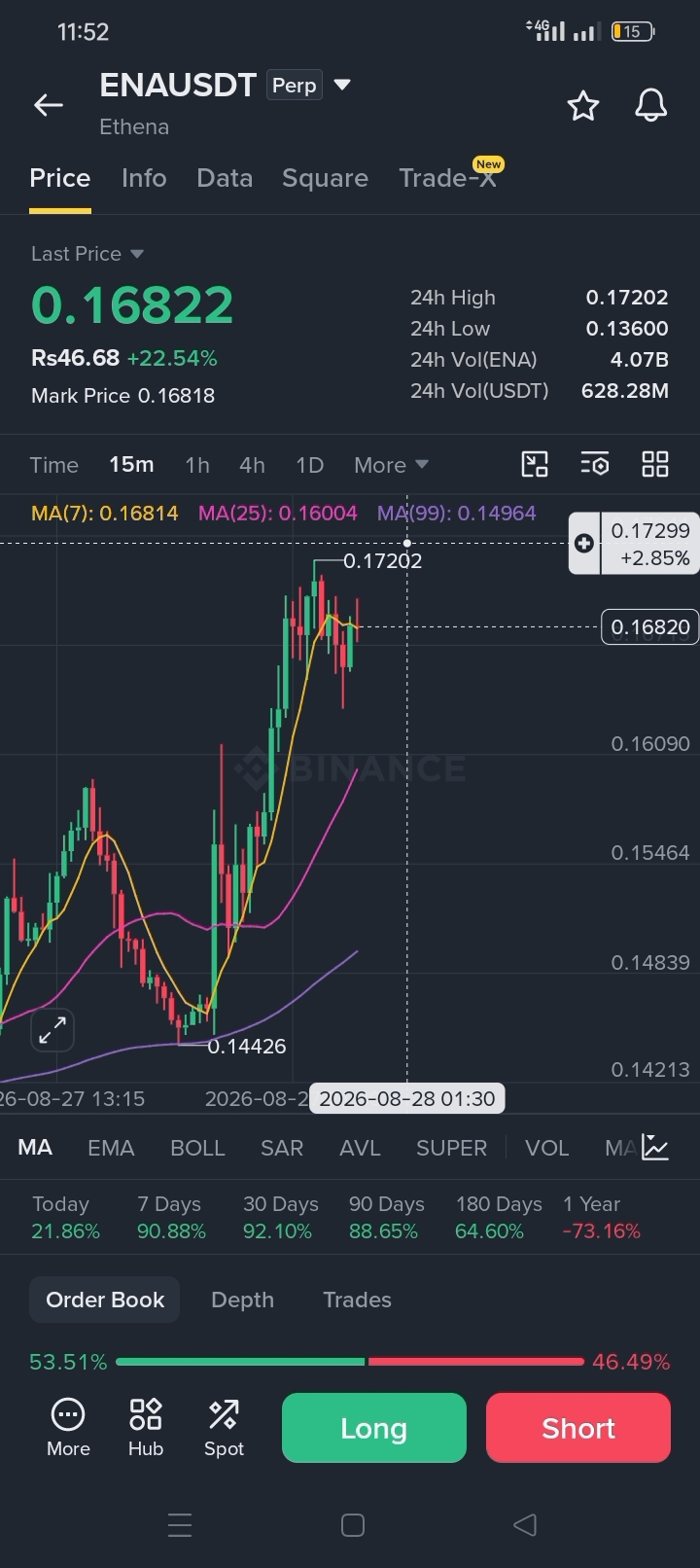Tap the MA(7): 0.16814 legend
Viewport: 700px width, 1568px height.
pyautogui.click(x=105, y=513)
